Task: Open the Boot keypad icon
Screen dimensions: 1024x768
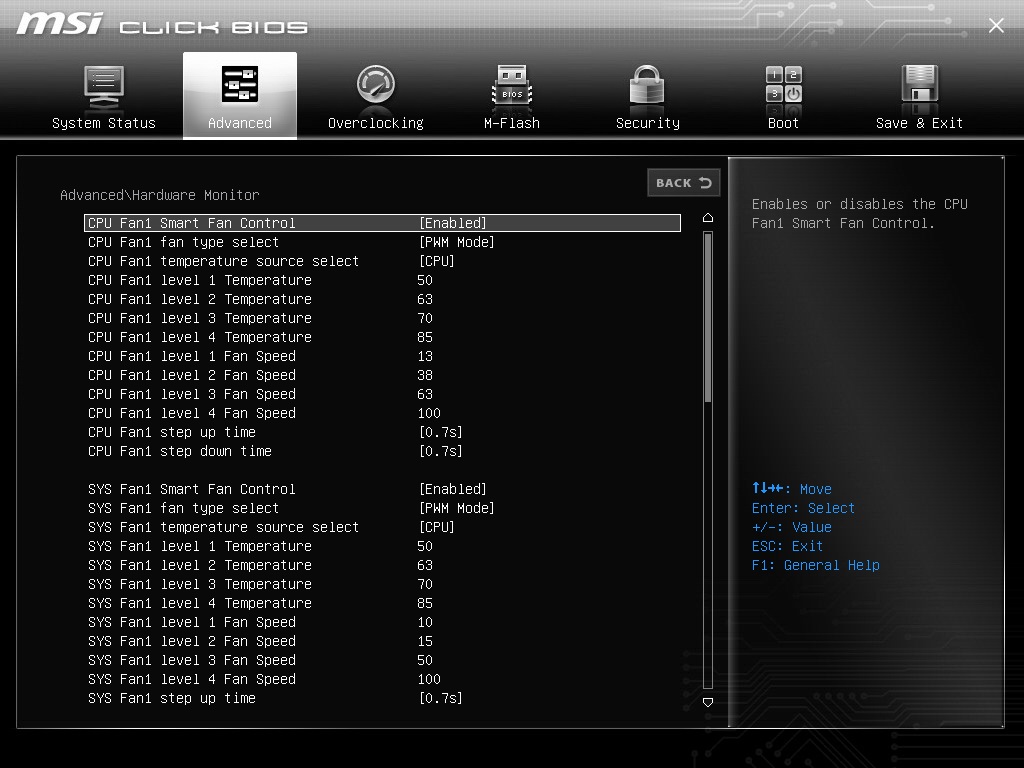Action: point(784,84)
